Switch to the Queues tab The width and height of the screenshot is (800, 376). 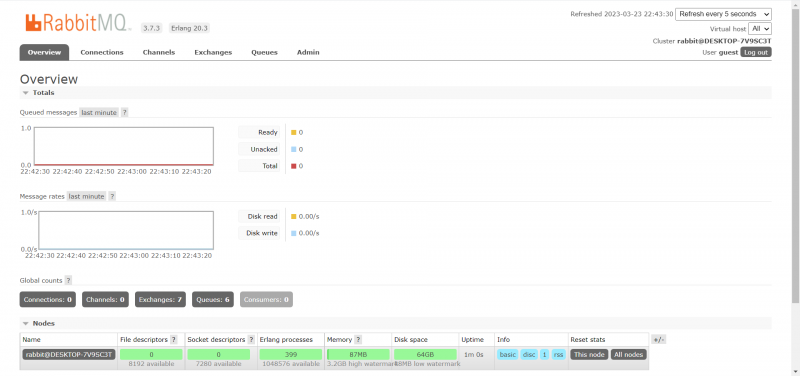(x=264, y=53)
